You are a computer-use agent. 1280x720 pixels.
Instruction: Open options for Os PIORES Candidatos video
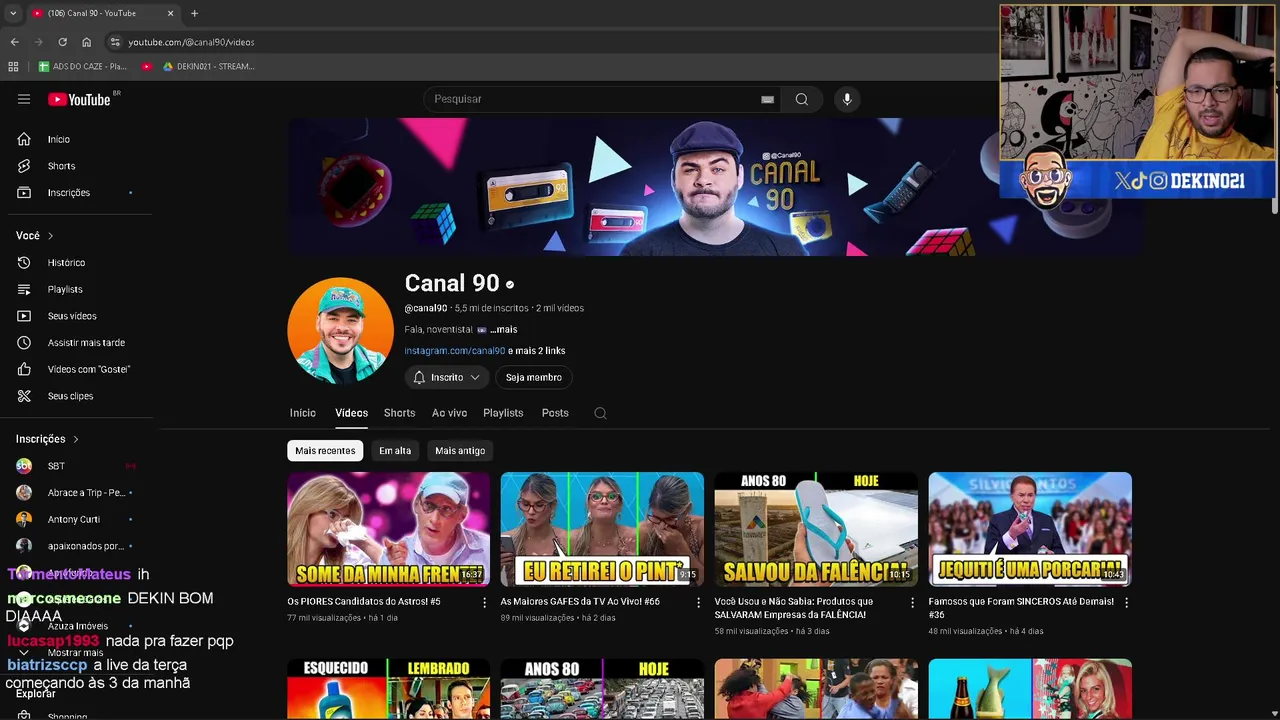click(484, 602)
